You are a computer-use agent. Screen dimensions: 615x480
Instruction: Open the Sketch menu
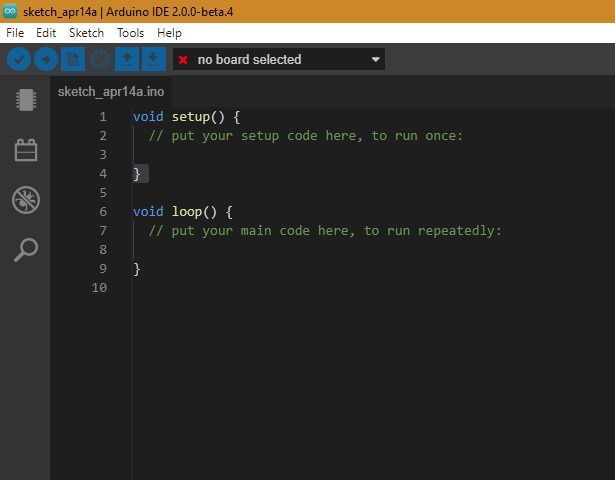(86, 33)
